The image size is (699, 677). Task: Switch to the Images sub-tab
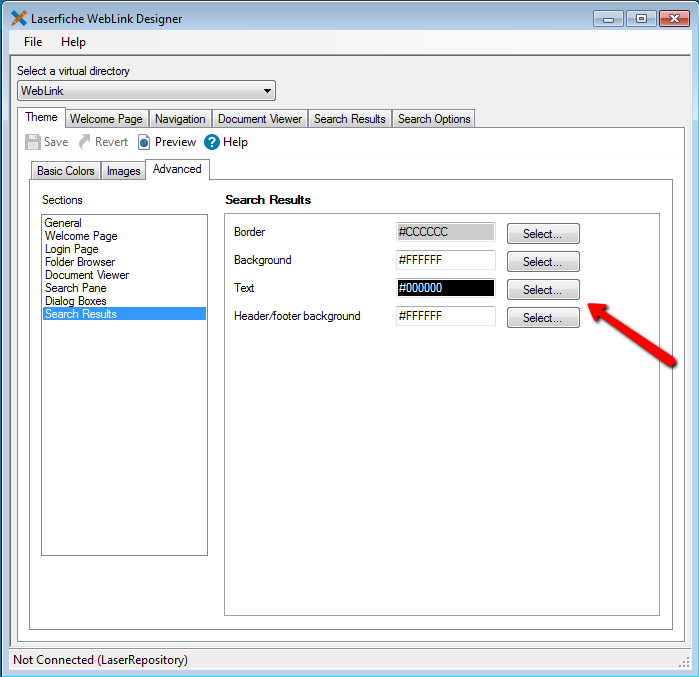point(123,171)
